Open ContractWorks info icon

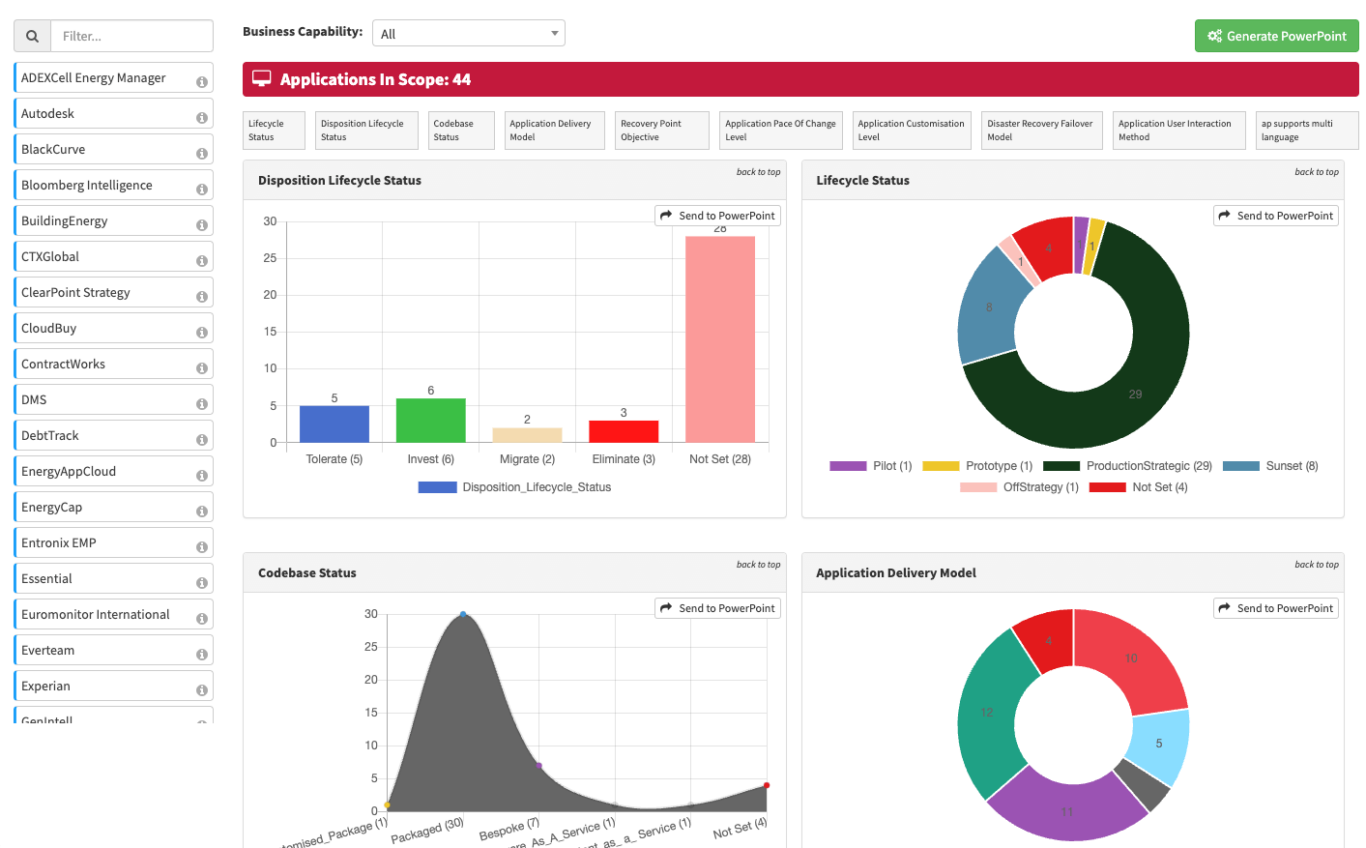[202, 368]
